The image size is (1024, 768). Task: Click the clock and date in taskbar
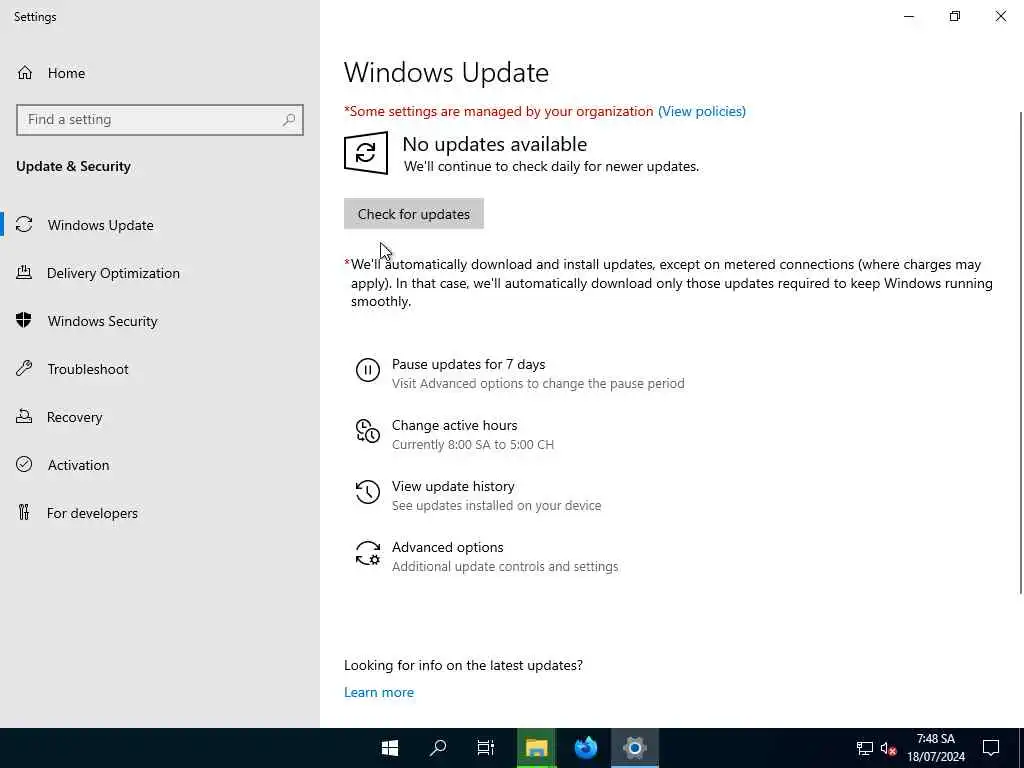point(935,748)
